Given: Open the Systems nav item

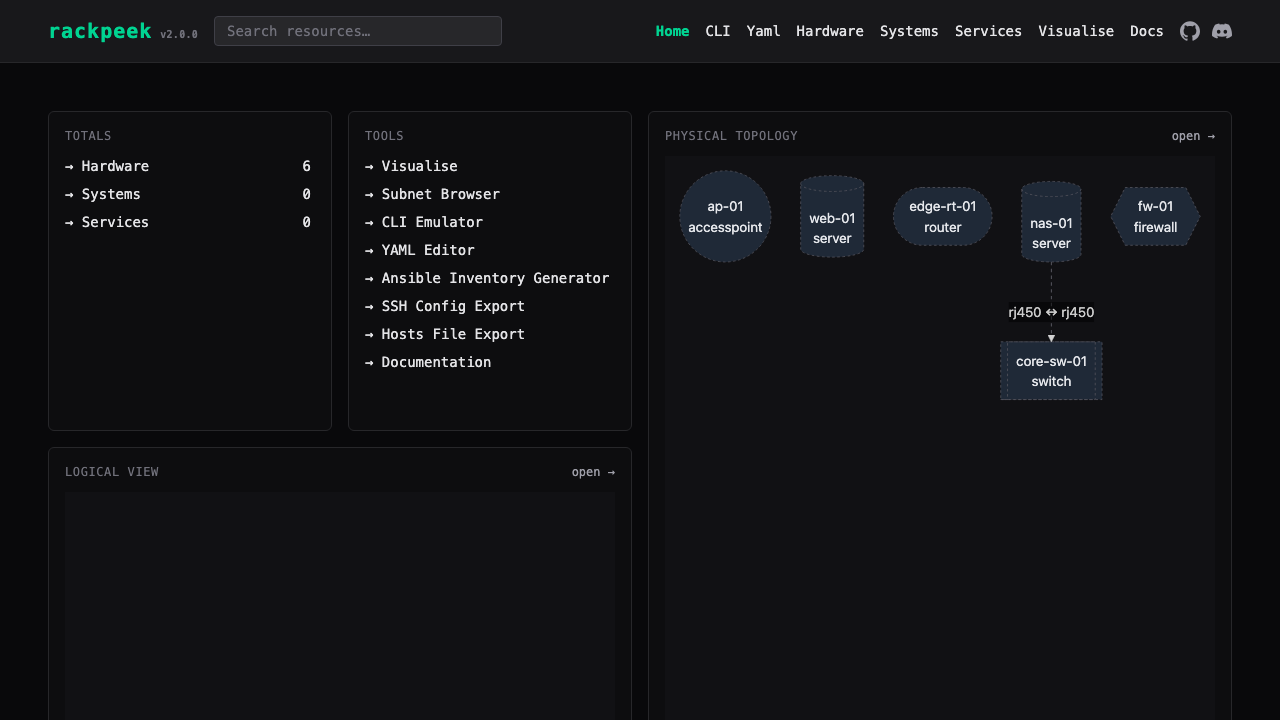Looking at the screenshot, I should [909, 31].
